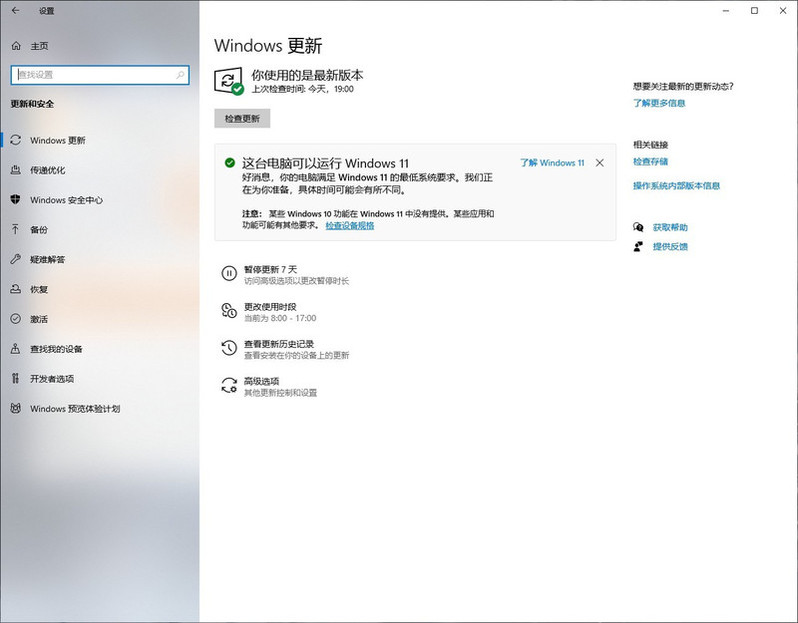
Task: Click the back arrow in the Settings title bar
Action: [15, 11]
